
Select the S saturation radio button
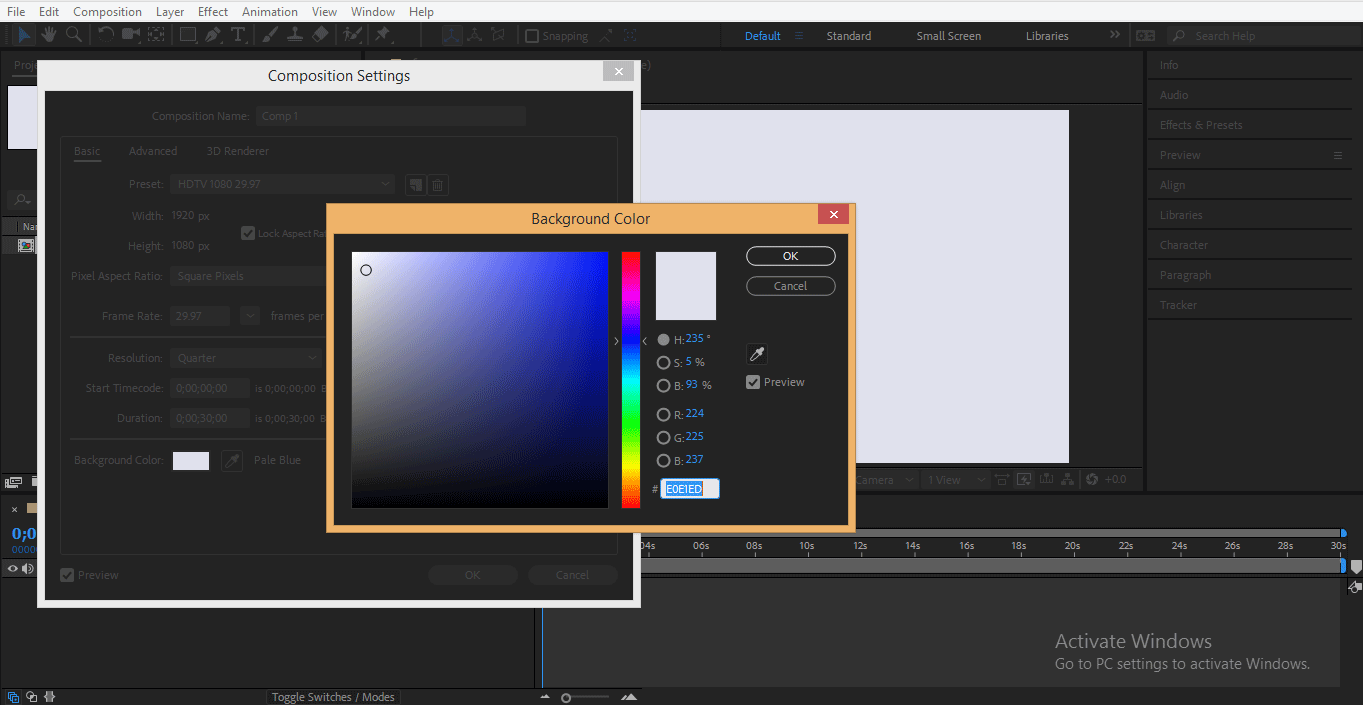click(x=663, y=363)
